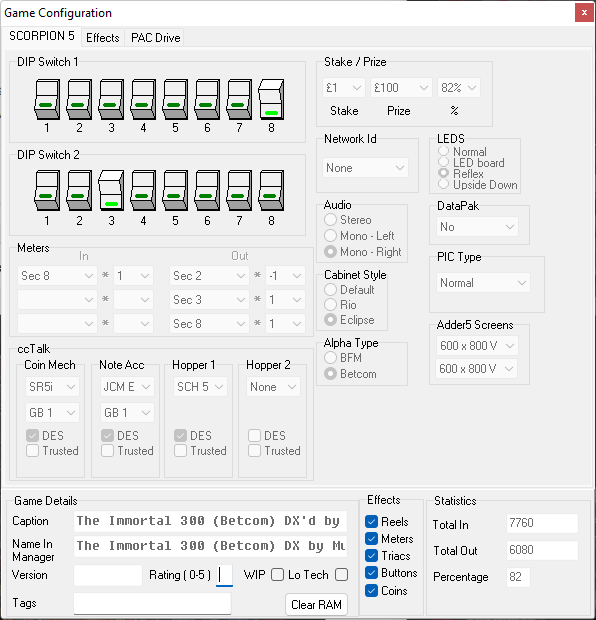
Task: Open Meters In Sec 8 dropdown
Action: [57, 276]
